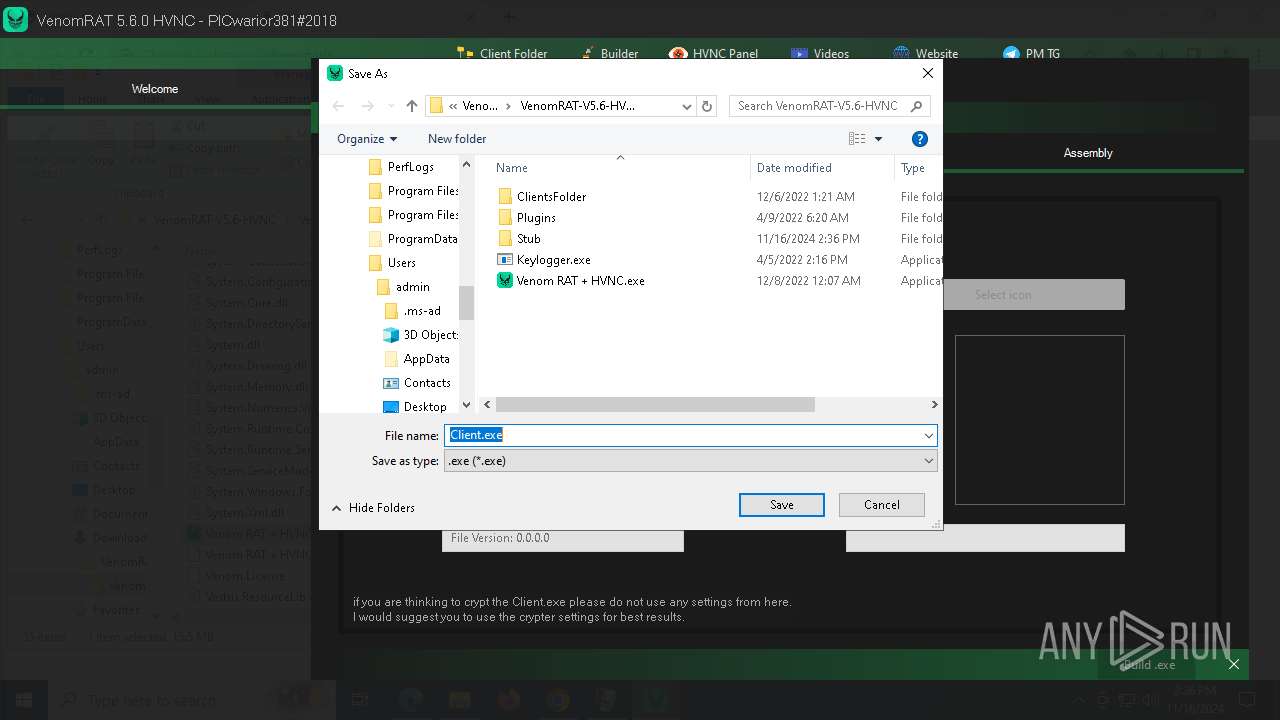Sort by Date modified column

[x=794, y=168]
